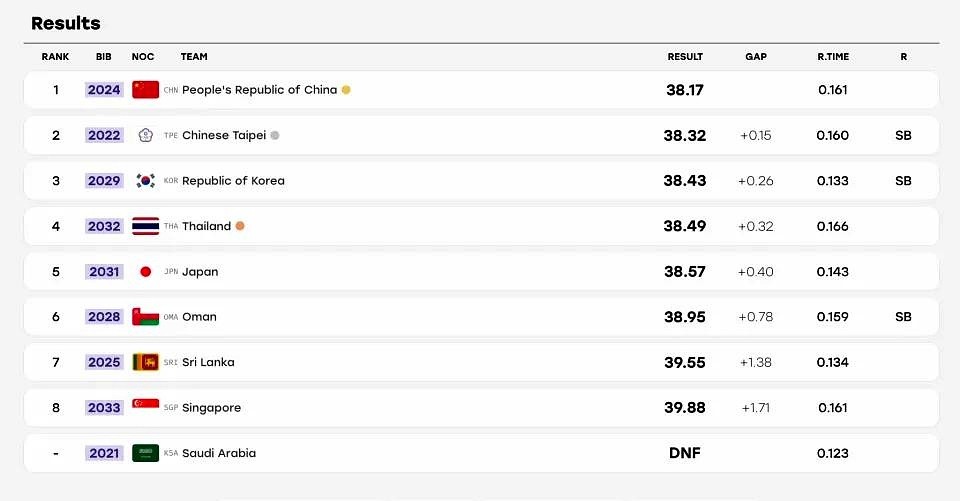Click the gold medal dot beside China
Image resolution: width=960 pixels, height=501 pixels.
pyautogui.click(x=346, y=89)
